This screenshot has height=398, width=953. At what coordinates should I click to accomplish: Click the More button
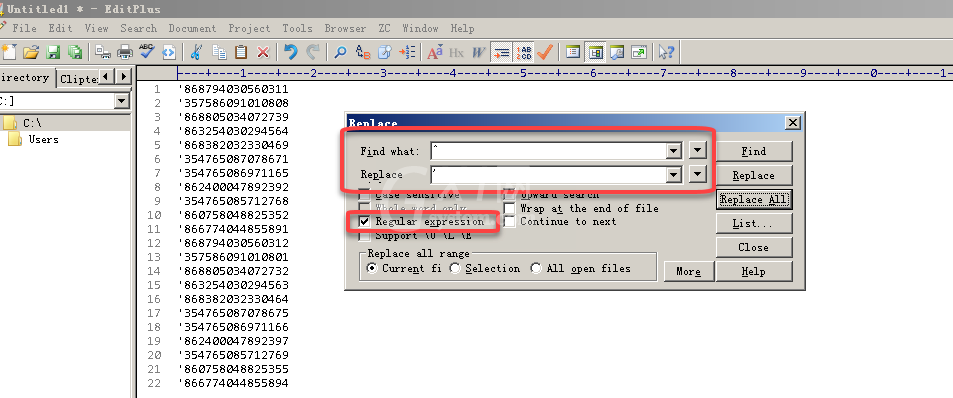[x=689, y=272]
